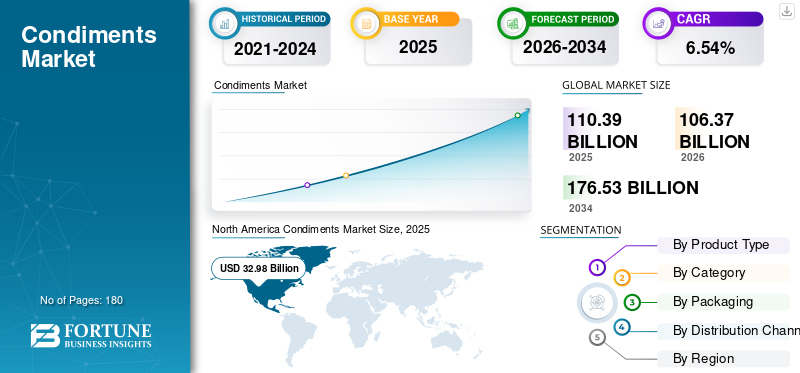Click the Historical Period bar chart icon
The width and height of the screenshot is (800, 373).
(x=224, y=23)
